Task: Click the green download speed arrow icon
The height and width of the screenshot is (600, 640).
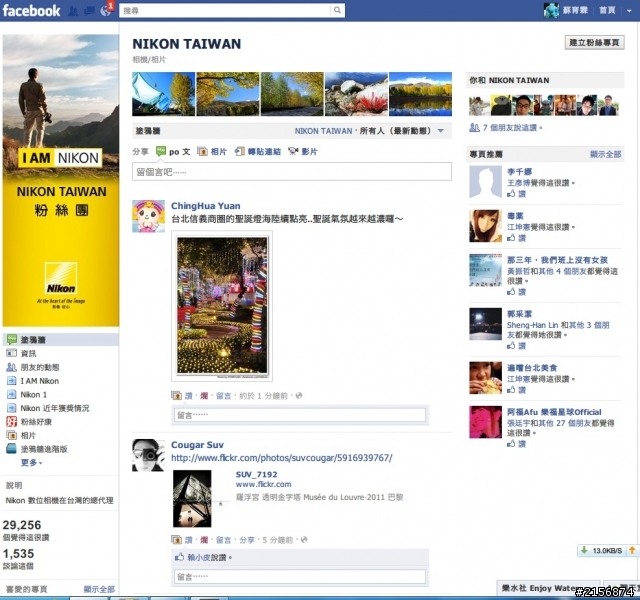Action: pyautogui.click(x=584, y=550)
